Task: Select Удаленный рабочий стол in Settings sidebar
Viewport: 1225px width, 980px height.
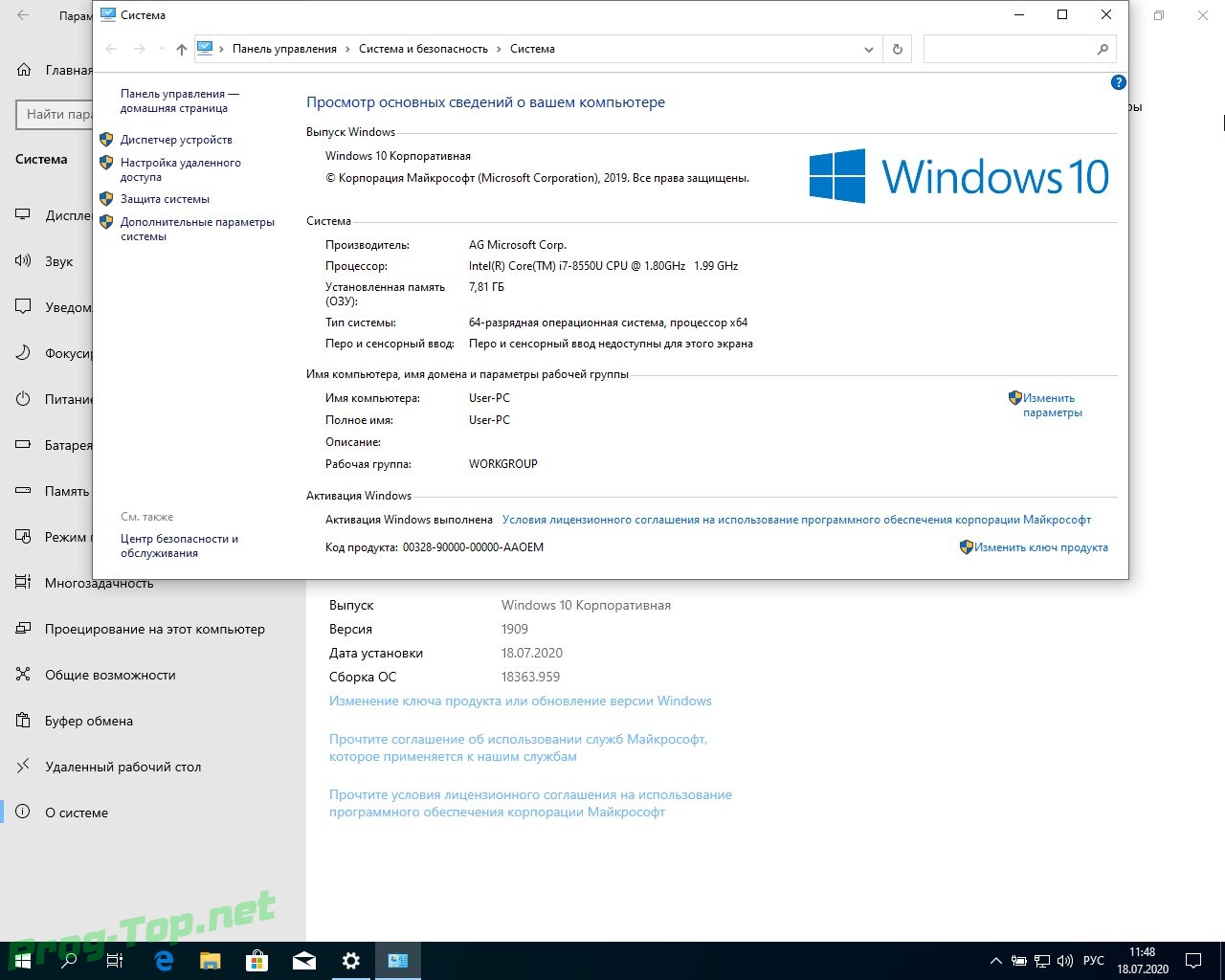Action: pos(153,767)
